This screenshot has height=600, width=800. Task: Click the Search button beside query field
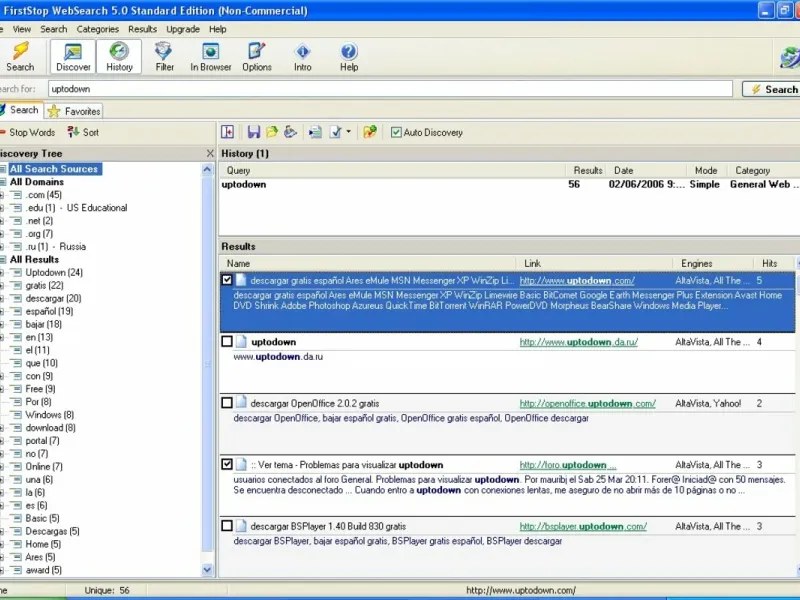click(x=771, y=89)
